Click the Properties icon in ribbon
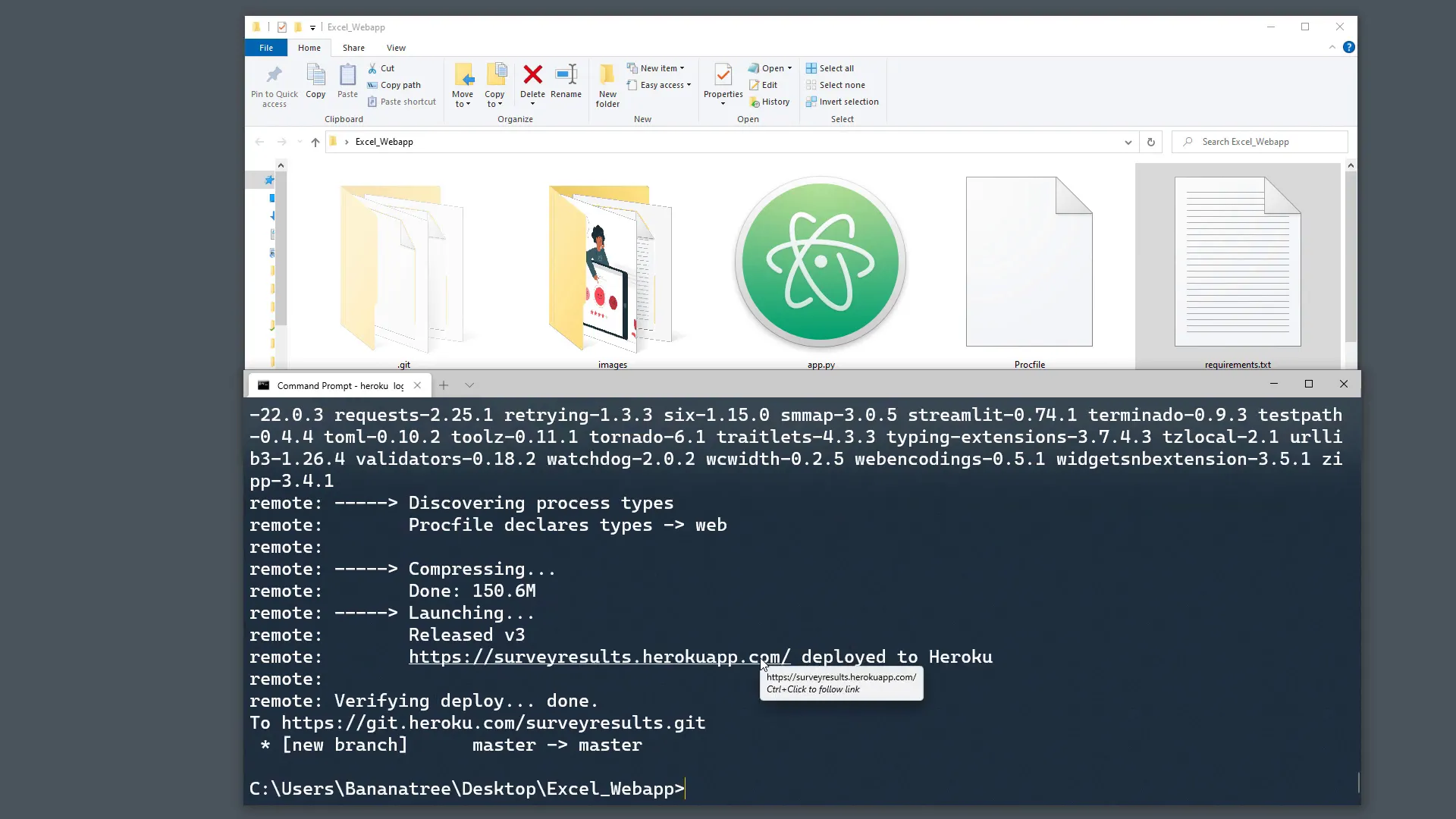 [723, 76]
